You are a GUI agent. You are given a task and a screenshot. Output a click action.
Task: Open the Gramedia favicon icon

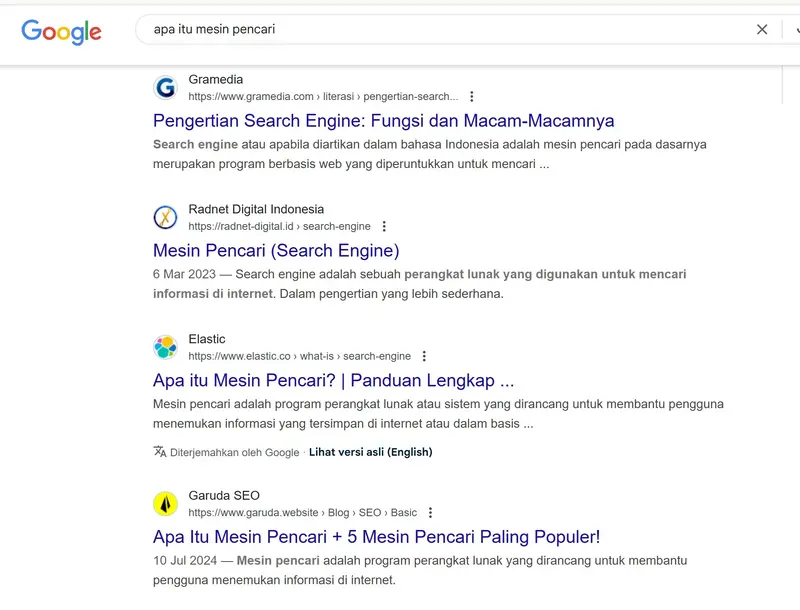[x=165, y=88]
